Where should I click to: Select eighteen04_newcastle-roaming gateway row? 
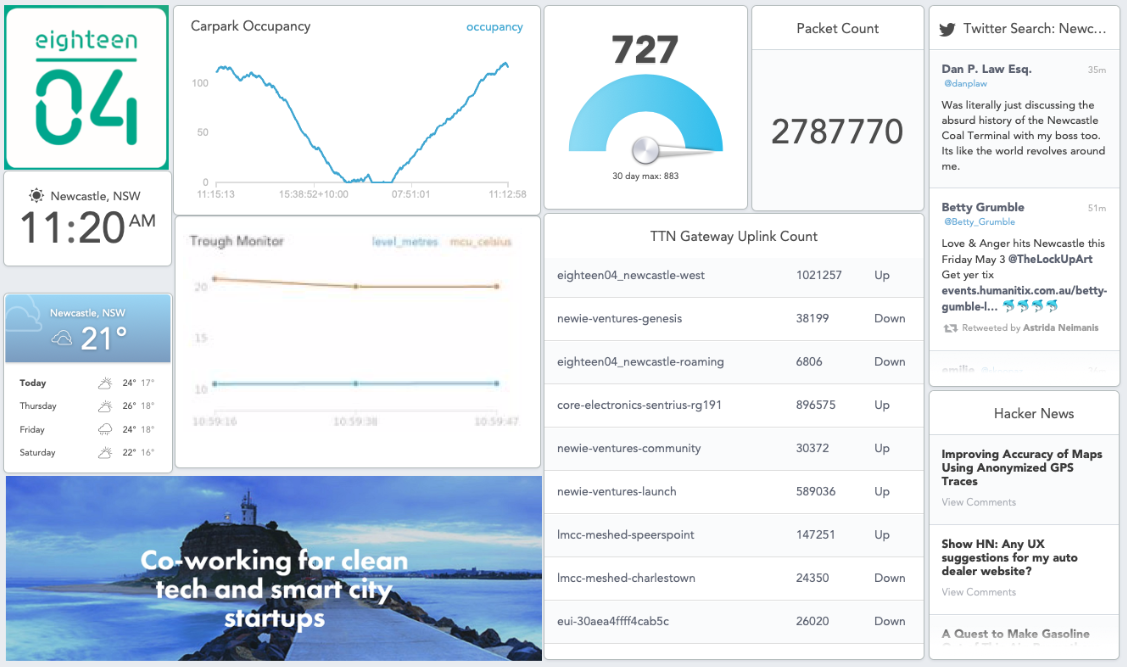[733, 362]
